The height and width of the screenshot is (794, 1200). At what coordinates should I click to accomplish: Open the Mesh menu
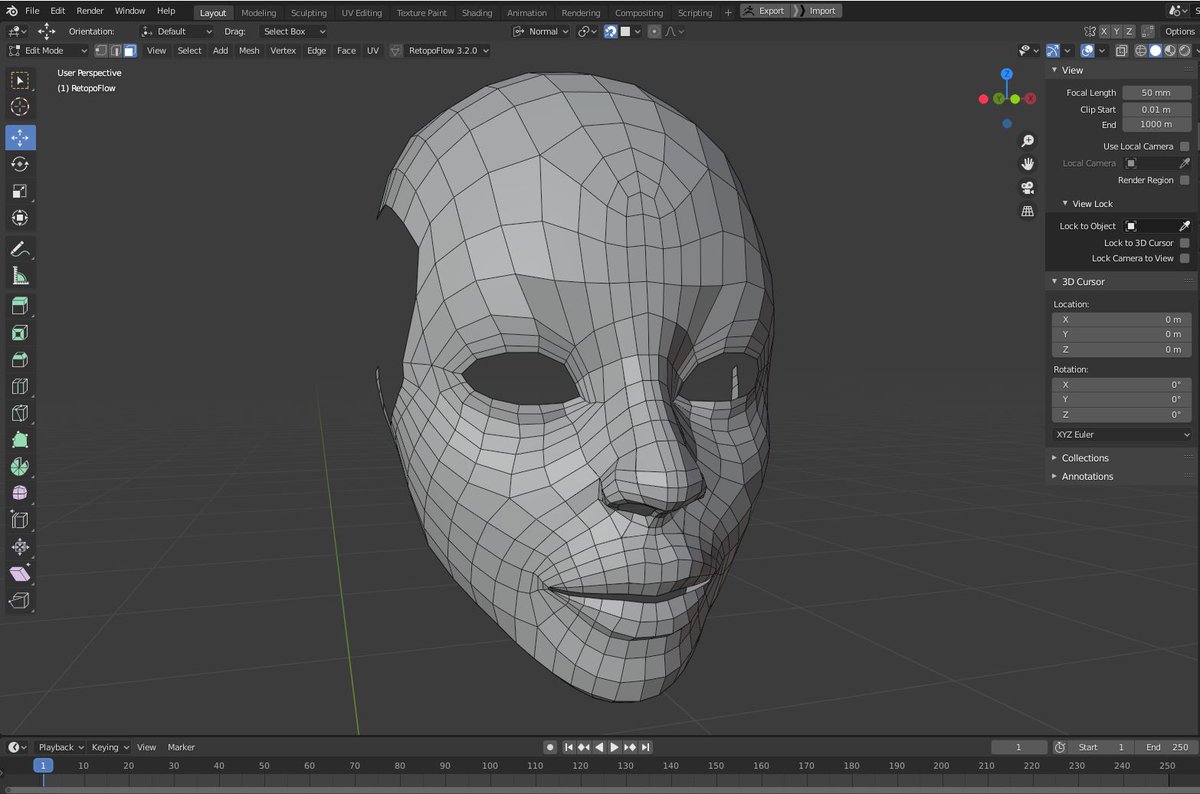pos(249,50)
